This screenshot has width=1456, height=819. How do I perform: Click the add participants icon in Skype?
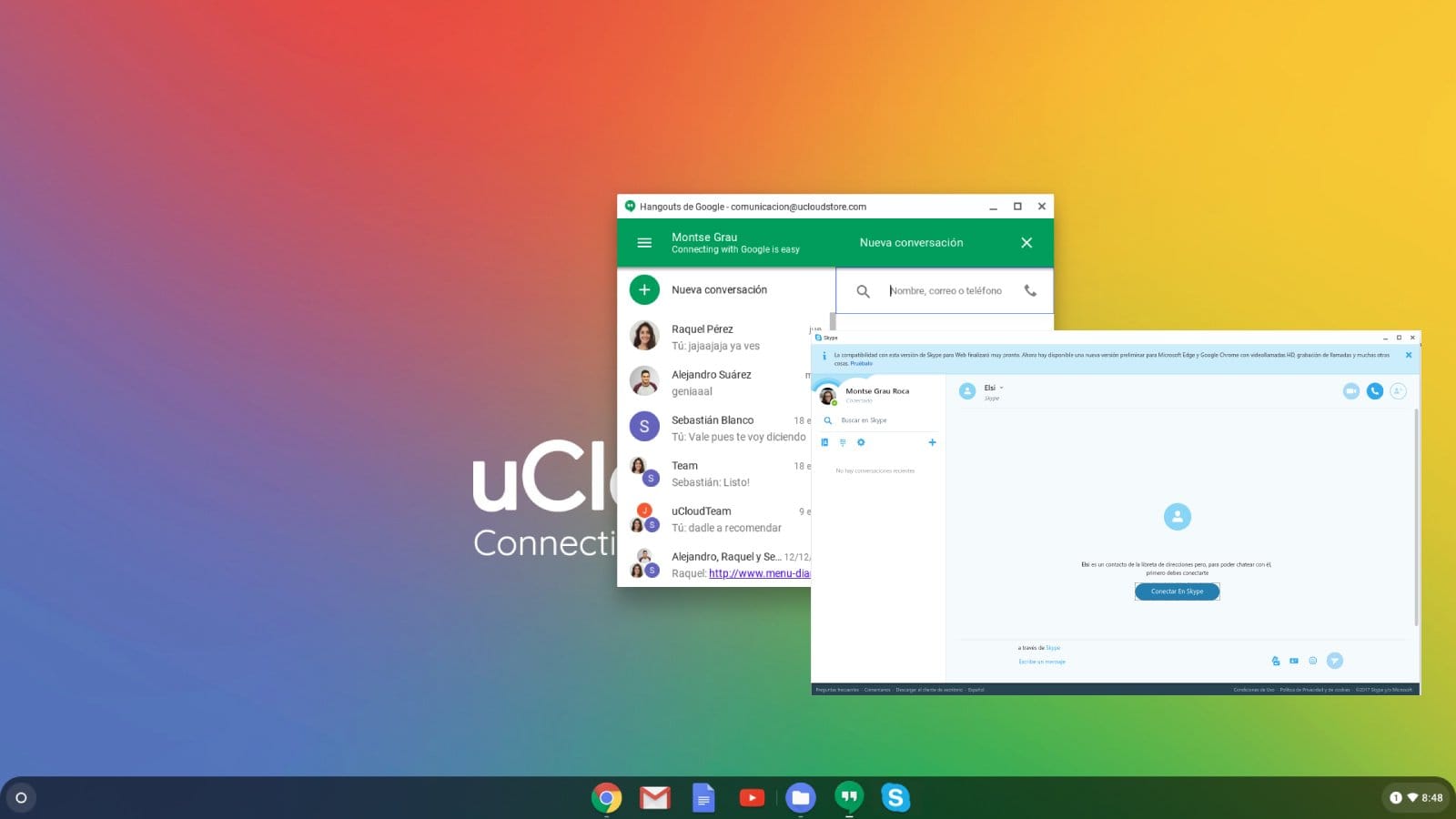(1399, 390)
